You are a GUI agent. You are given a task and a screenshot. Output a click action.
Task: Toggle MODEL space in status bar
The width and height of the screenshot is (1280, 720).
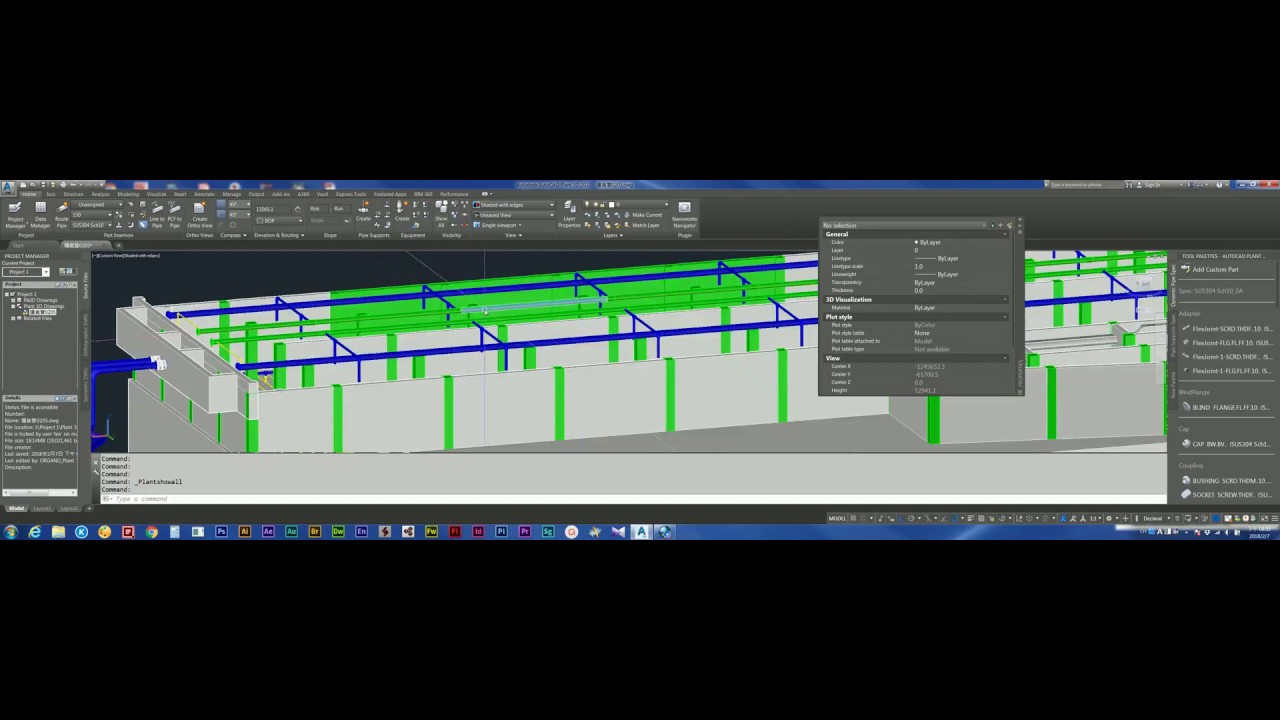(837, 518)
